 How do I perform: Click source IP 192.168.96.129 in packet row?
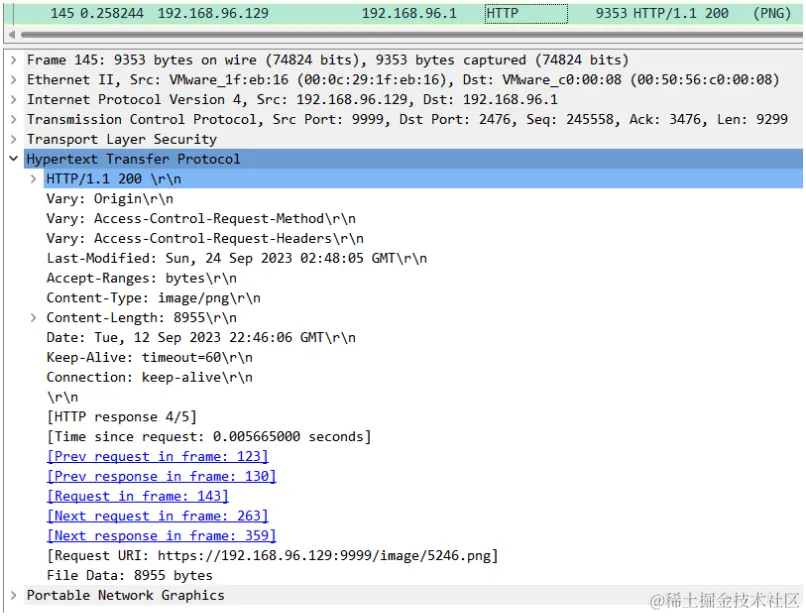click(213, 13)
